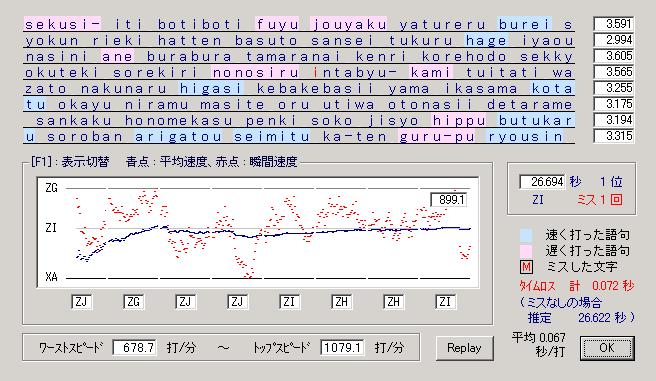This screenshot has width=656, height=381.
Task: Click the Replay button
Action: (x=464, y=348)
